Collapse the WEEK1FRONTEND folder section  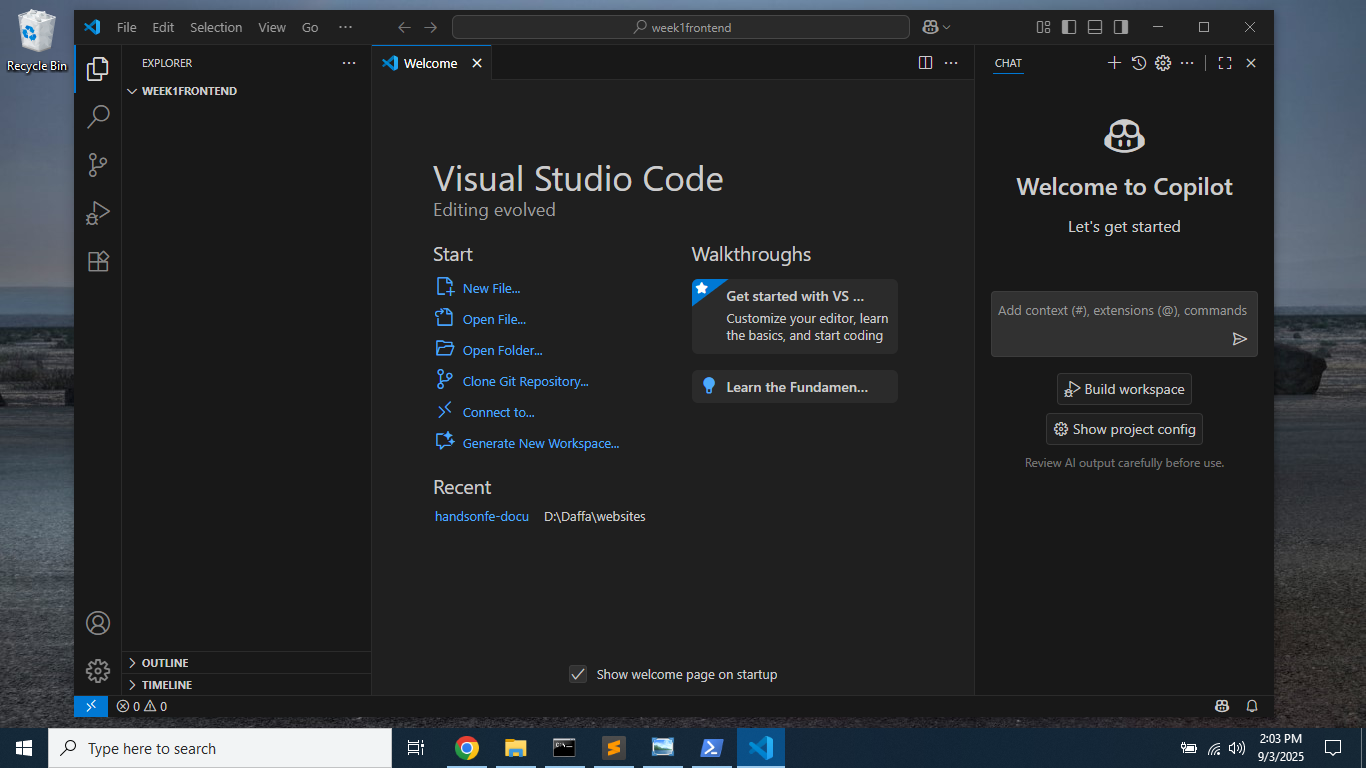tap(188, 91)
